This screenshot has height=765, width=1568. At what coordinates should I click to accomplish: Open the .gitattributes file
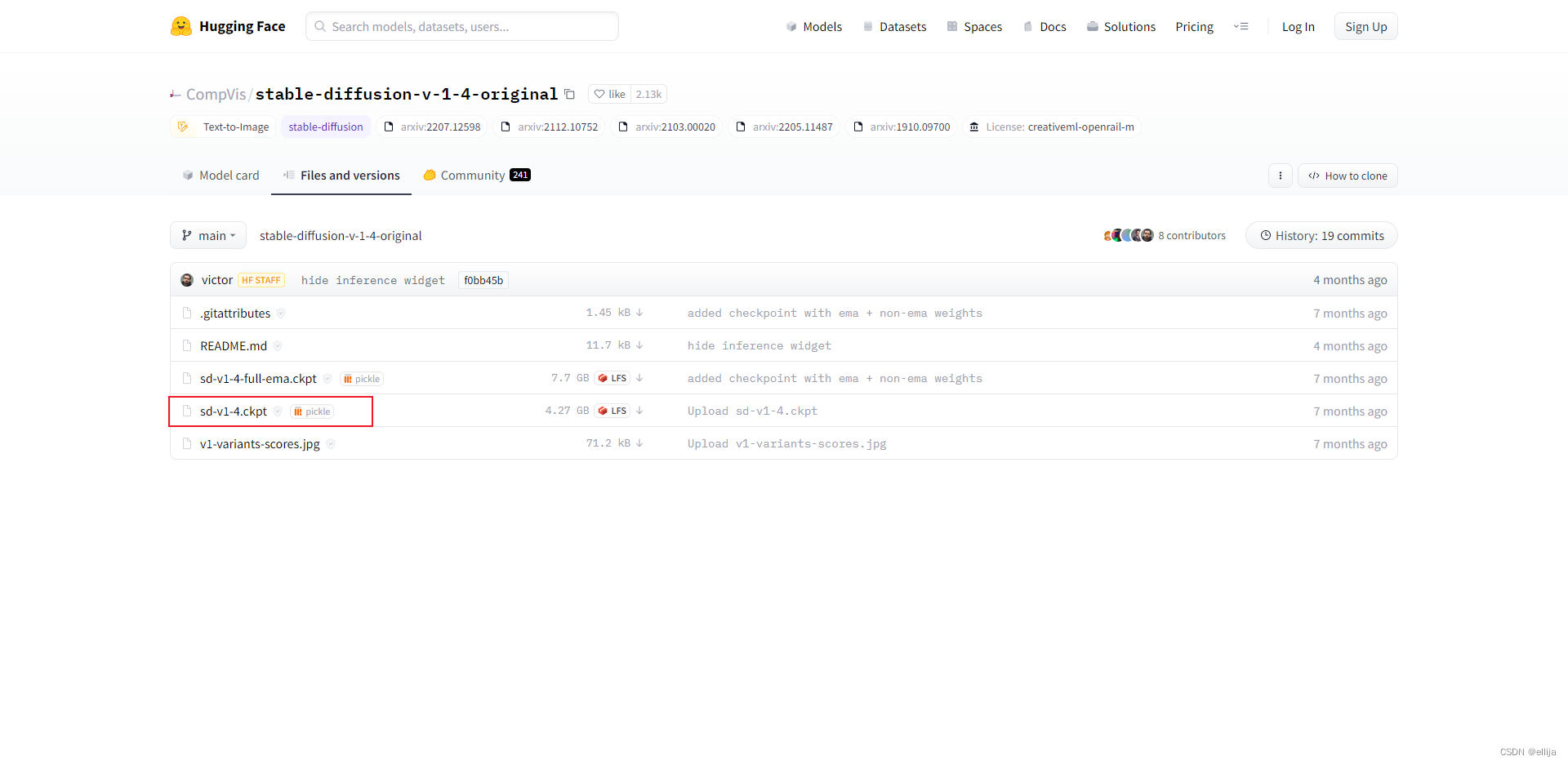(x=235, y=313)
